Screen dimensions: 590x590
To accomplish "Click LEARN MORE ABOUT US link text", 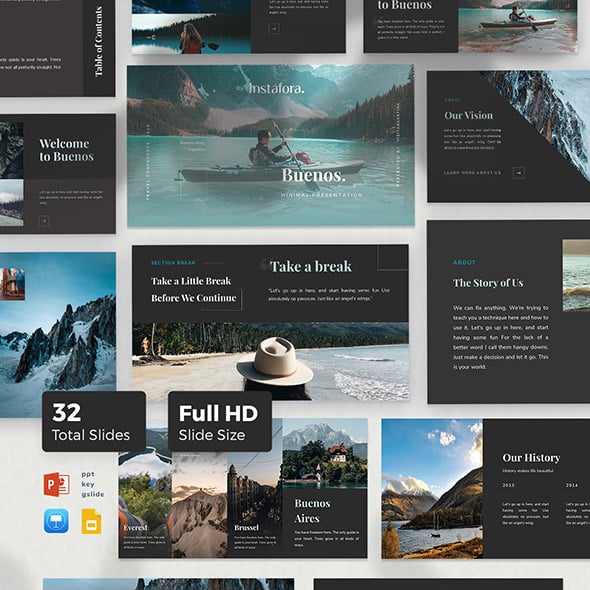I will pyautogui.click(x=473, y=173).
